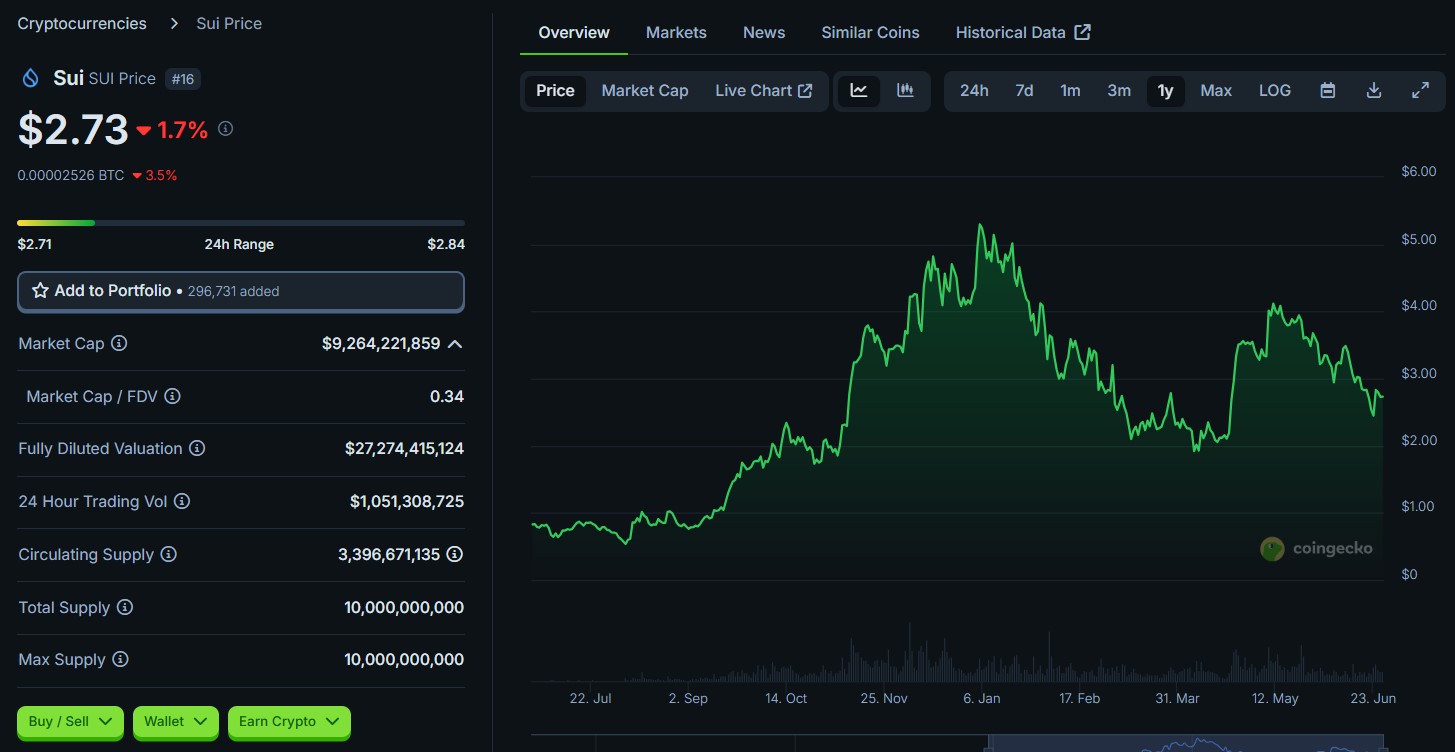Open the Wallet dropdown
The image size is (1455, 752).
click(175, 721)
